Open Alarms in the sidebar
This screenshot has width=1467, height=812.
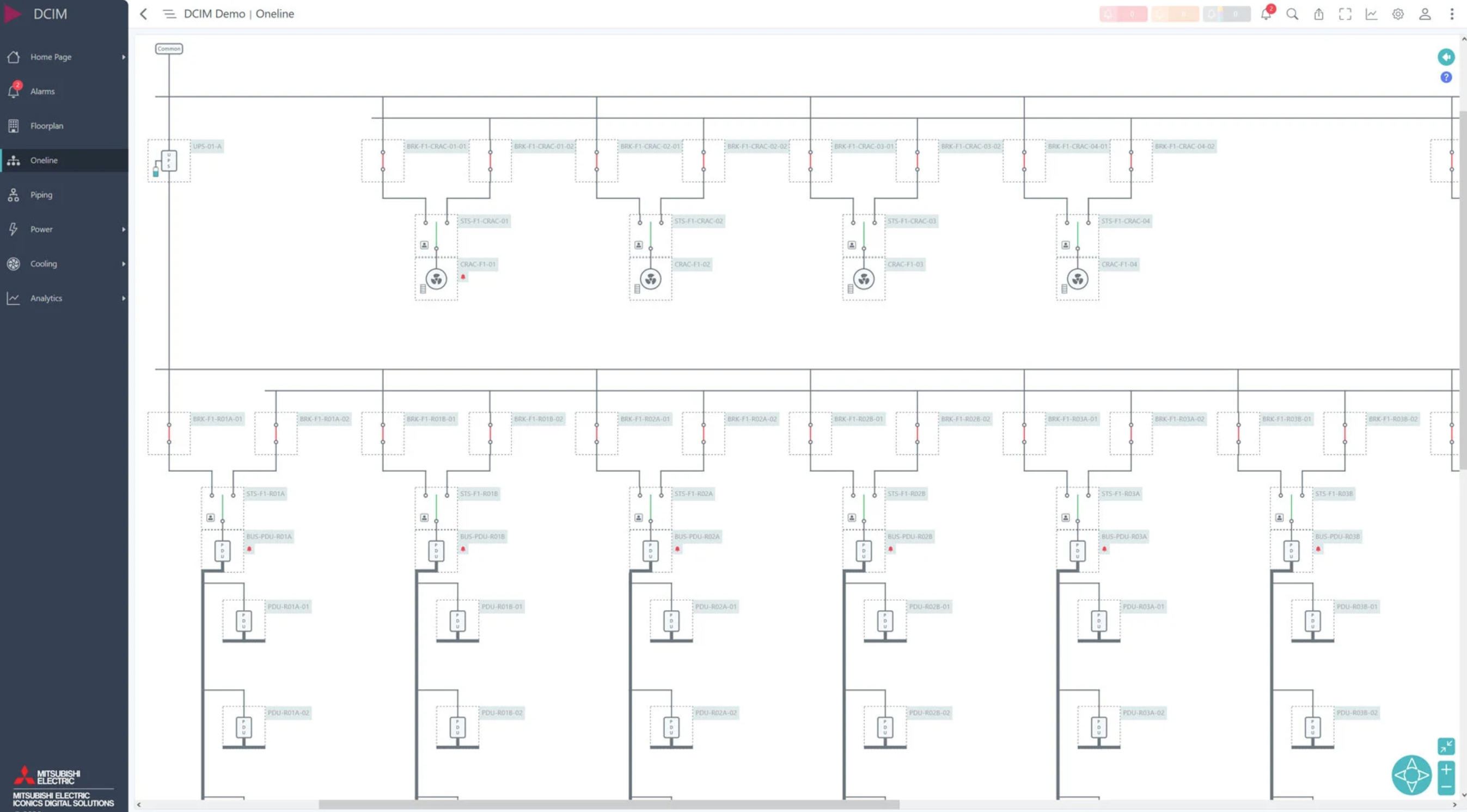pyautogui.click(x=64, y=91)
